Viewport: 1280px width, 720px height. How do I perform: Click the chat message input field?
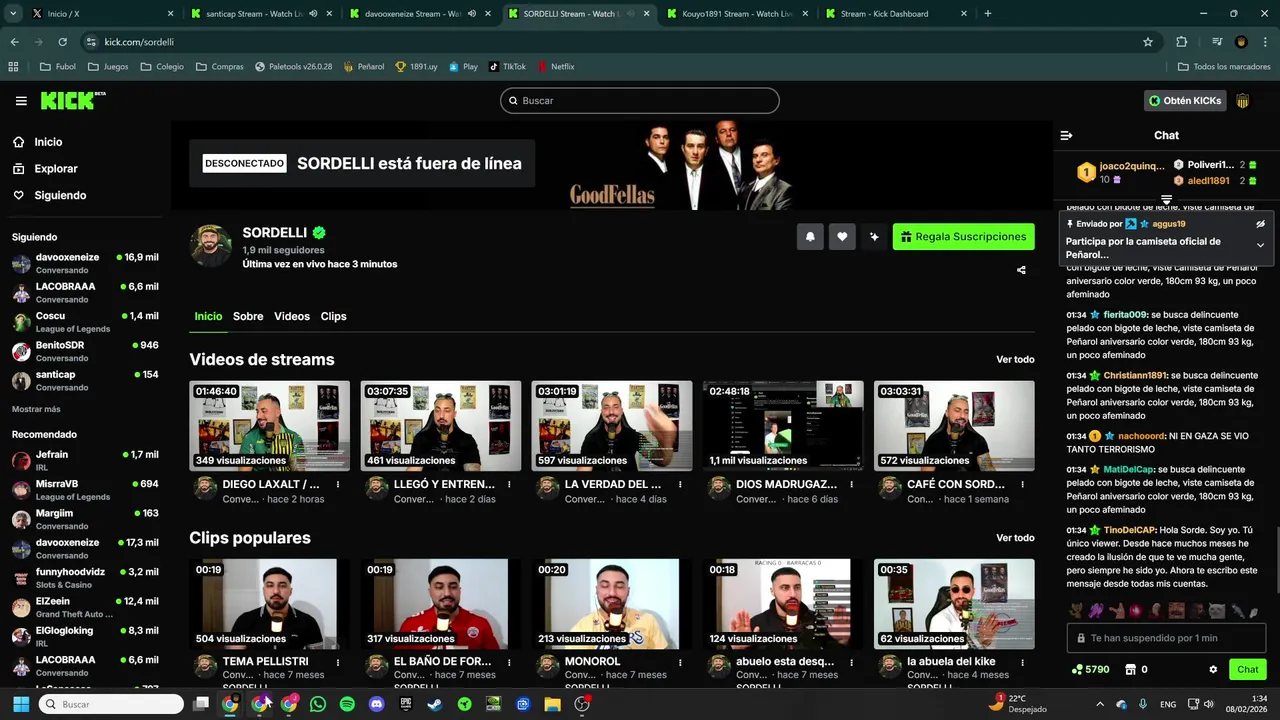click(1167, 638)
